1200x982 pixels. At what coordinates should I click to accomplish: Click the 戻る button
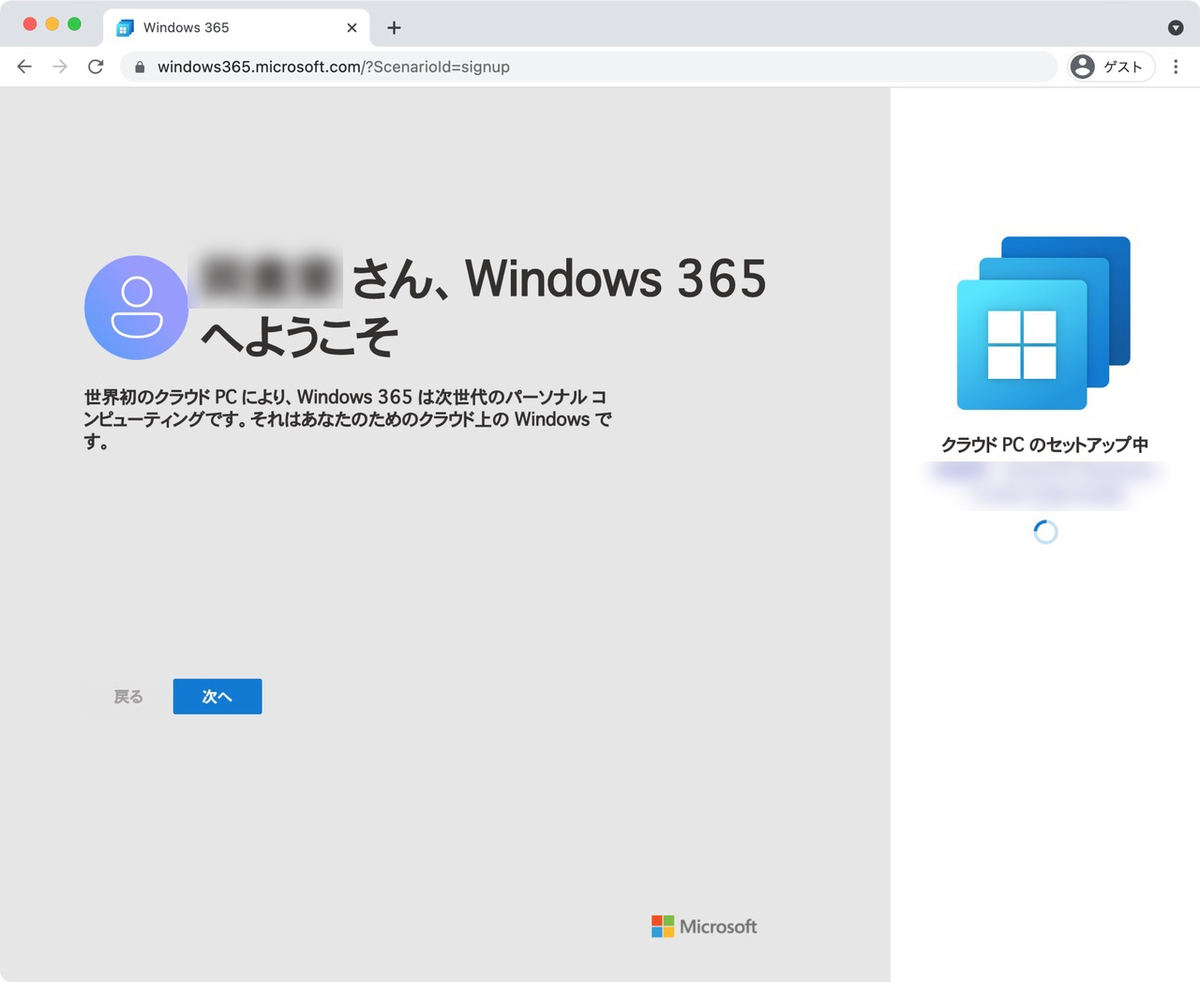tap(128, 697)
